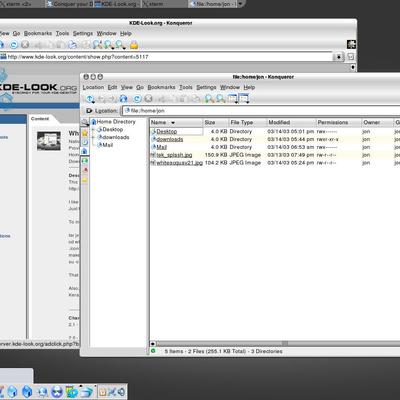The width and height of the screenshot is (400, 400).
Task: Switch to the 'Conquer your D' taskbar window
Action: click(x=69, y=4)
